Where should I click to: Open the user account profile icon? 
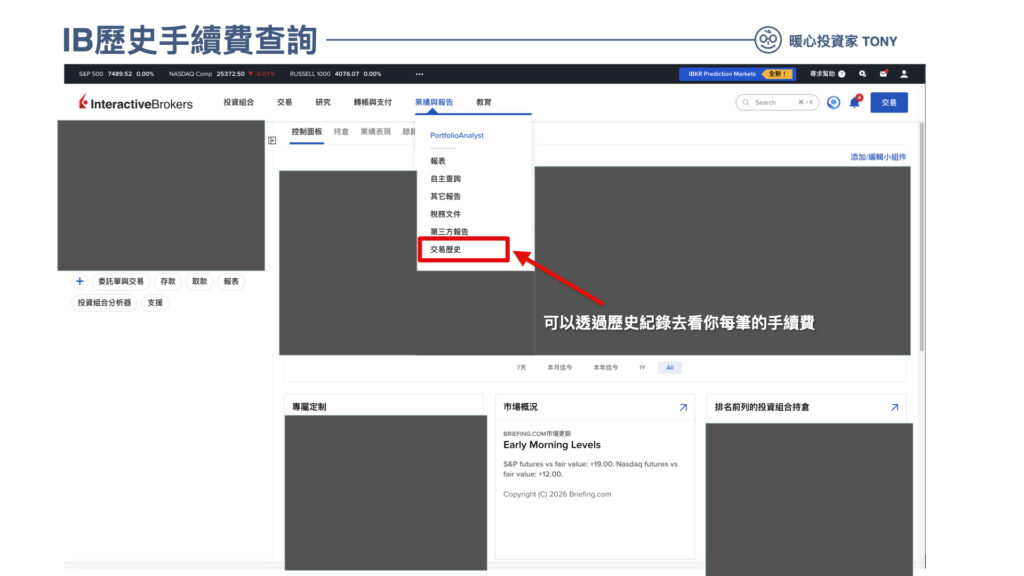904,74
